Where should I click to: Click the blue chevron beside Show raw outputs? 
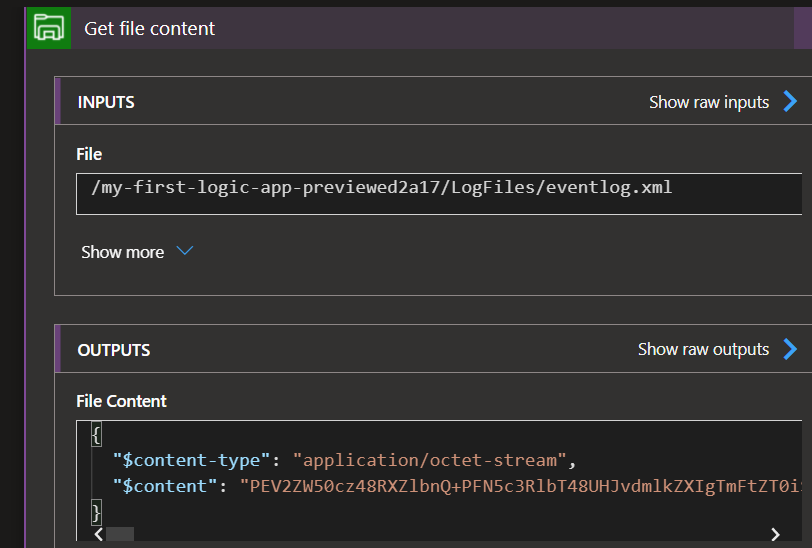790,349
